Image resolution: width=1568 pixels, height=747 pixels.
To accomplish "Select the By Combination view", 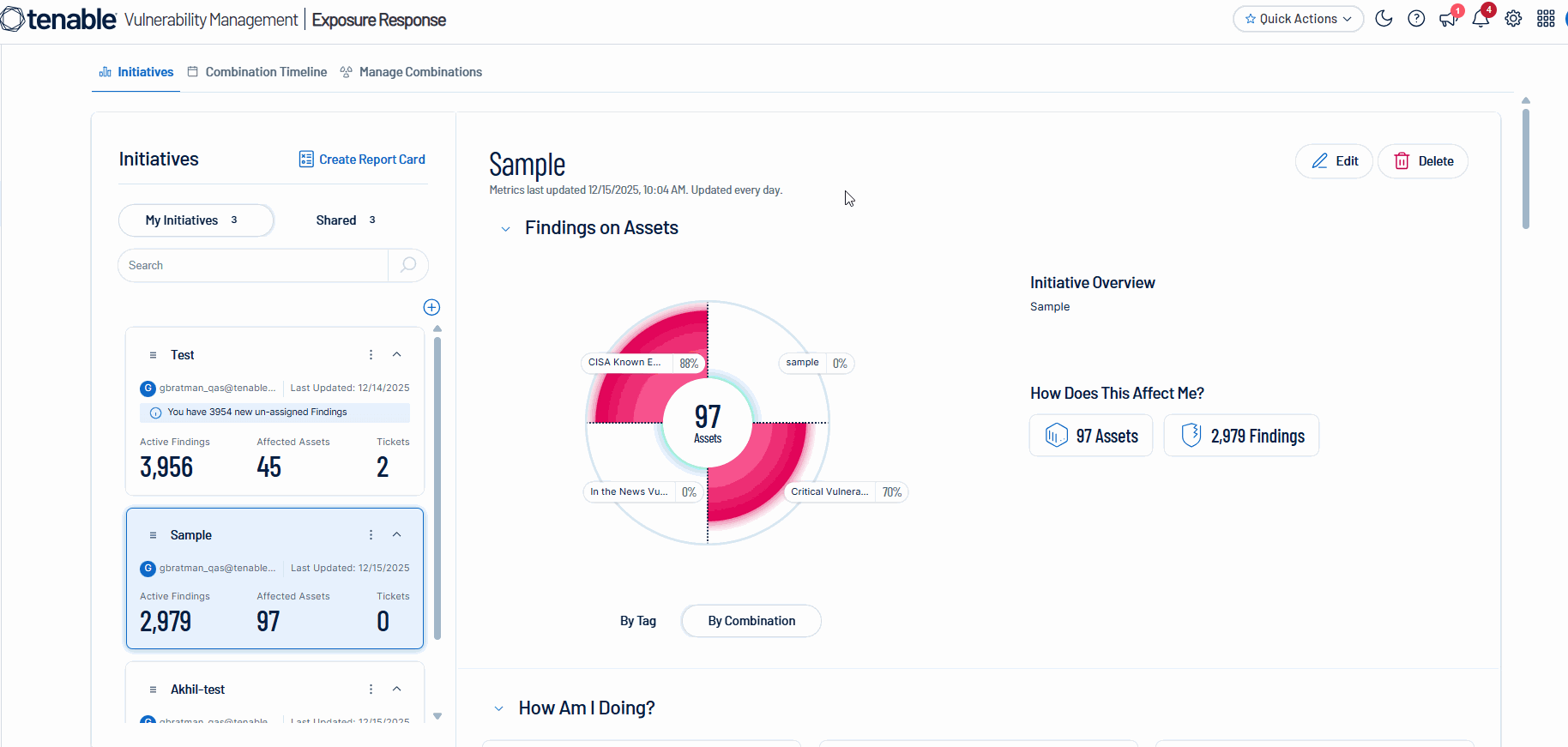I will (751, 621).
